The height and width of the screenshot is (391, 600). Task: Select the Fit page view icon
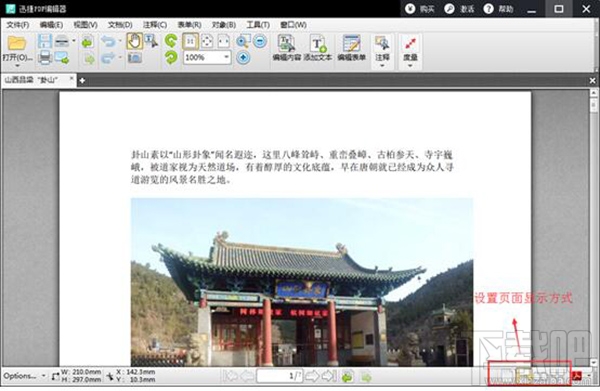(207, 41)
